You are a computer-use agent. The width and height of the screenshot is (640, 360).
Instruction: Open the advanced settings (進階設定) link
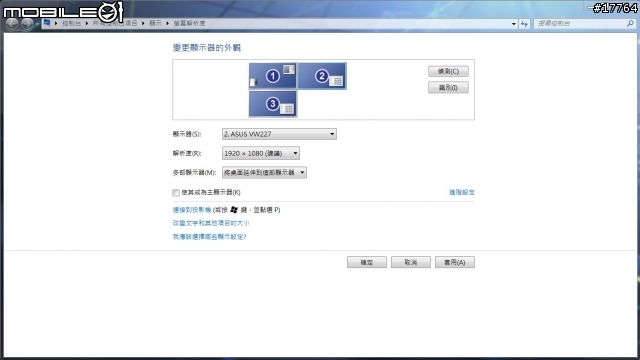(x=462, y=192)
